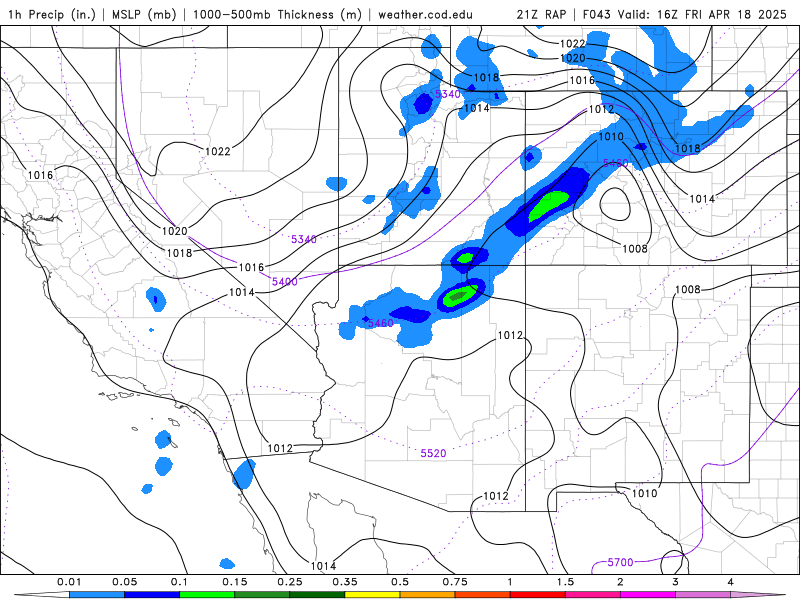The height and width of the screenshot is (600, 800).
Task: Click the purple 5520 thickness contour label
Action: 433,453
